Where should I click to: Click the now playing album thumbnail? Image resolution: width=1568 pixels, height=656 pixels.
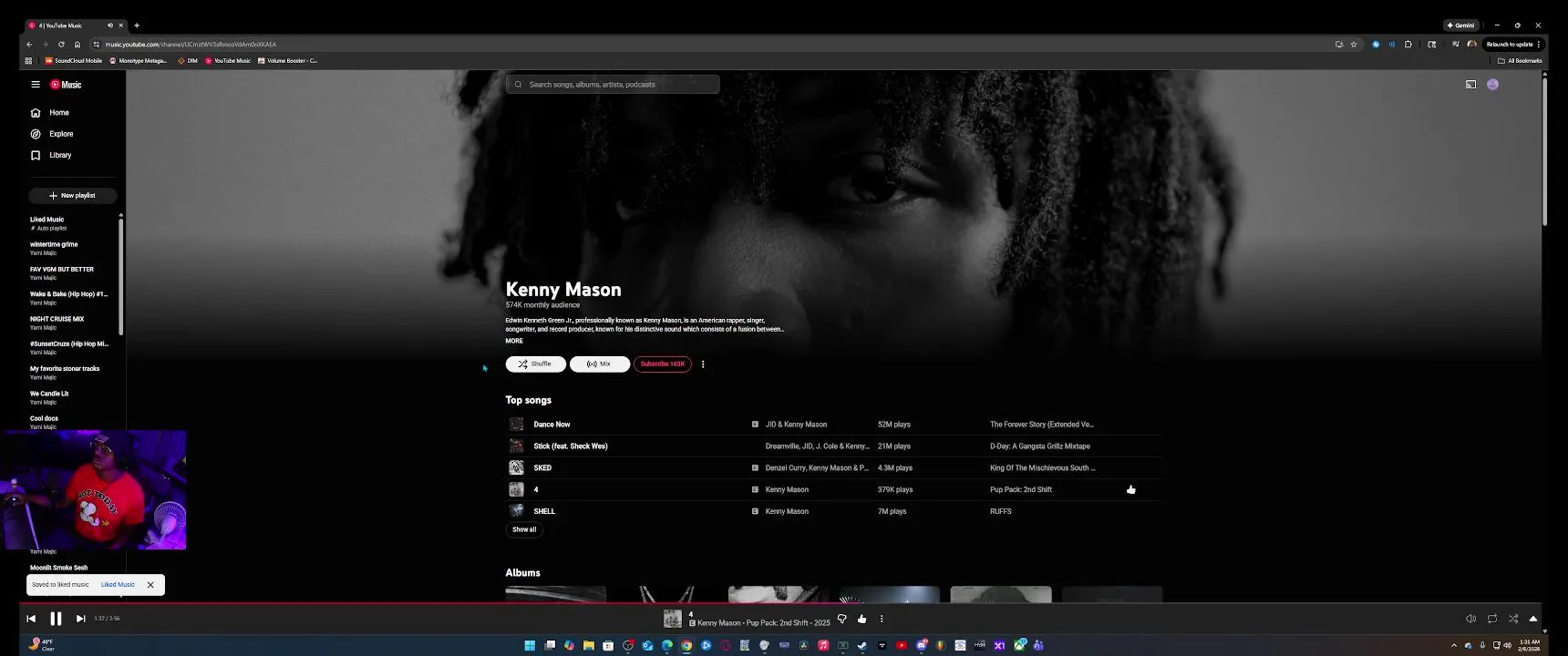[673, 620]
